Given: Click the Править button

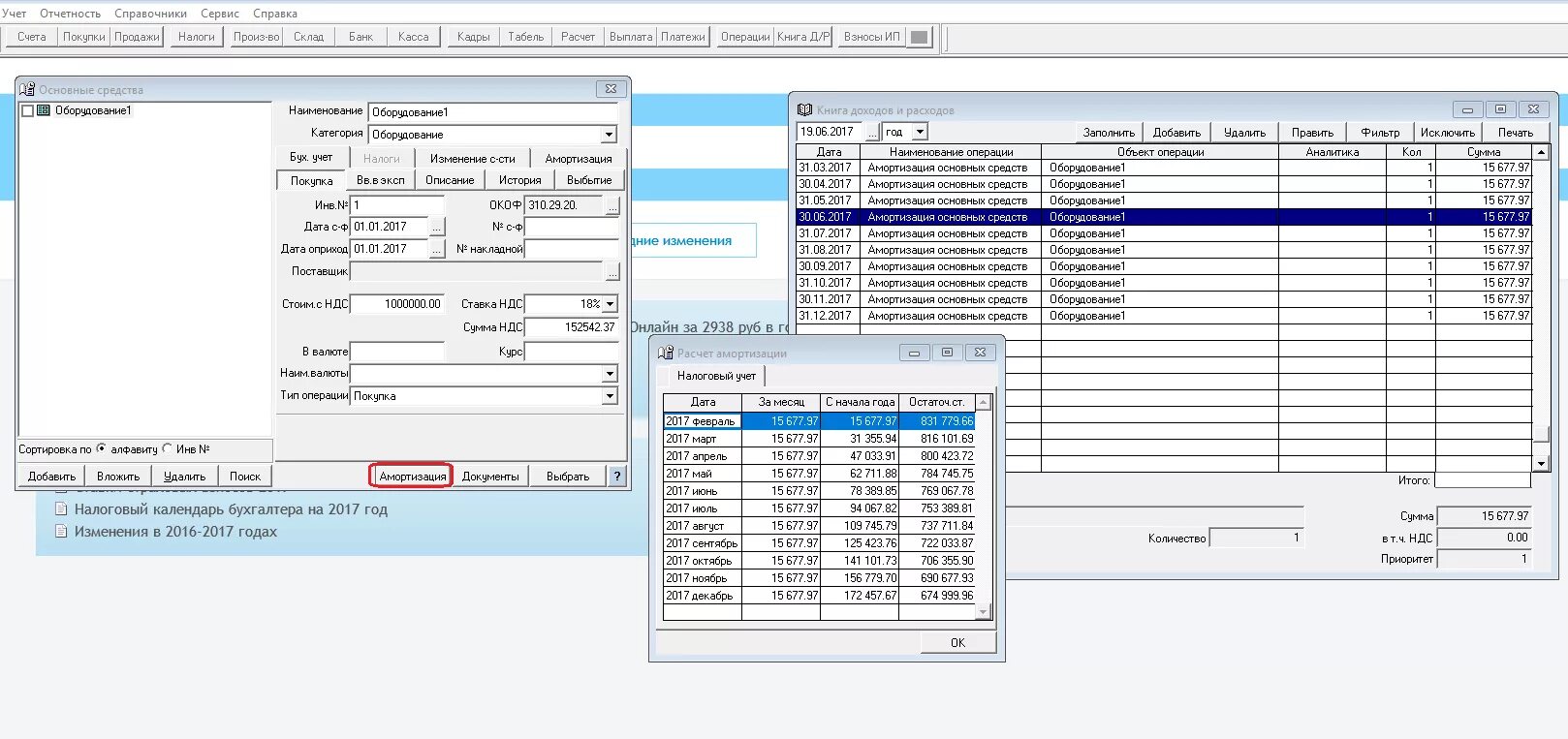Looking at the screenshot, I should pos(1312,132).
